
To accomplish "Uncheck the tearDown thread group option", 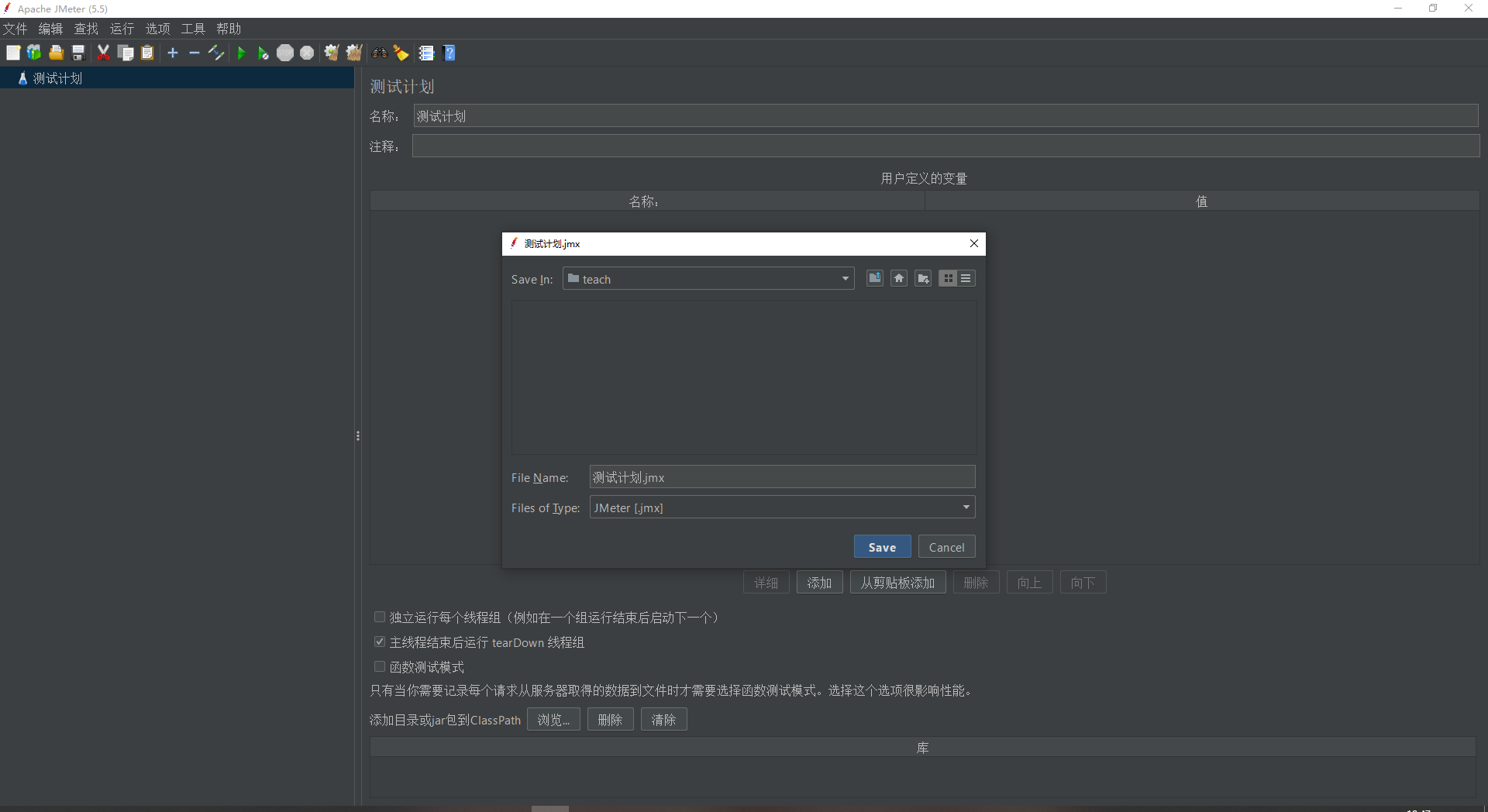I will coord(380,642).
